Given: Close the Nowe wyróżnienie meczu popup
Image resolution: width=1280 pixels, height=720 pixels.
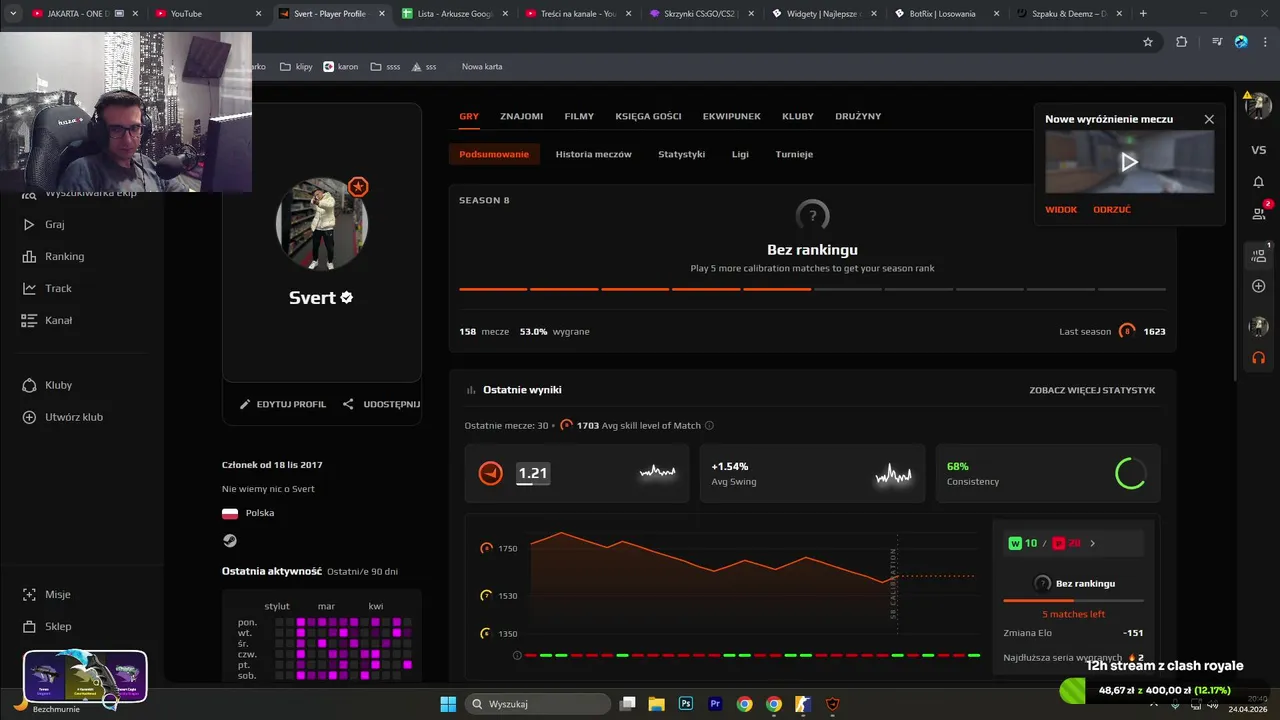Looking at the screenshot, I should point(1209,119).
